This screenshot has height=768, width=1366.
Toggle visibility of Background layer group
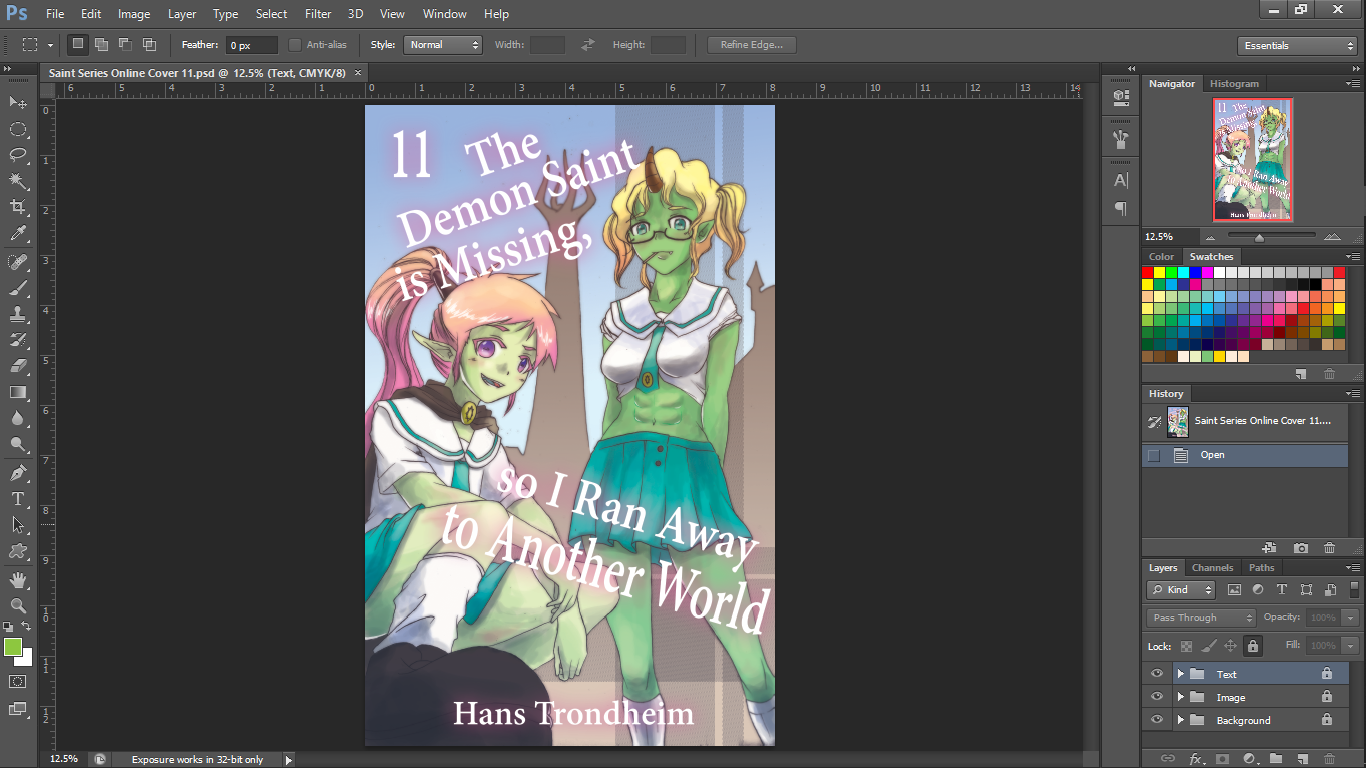click(x=1157, y=720)
